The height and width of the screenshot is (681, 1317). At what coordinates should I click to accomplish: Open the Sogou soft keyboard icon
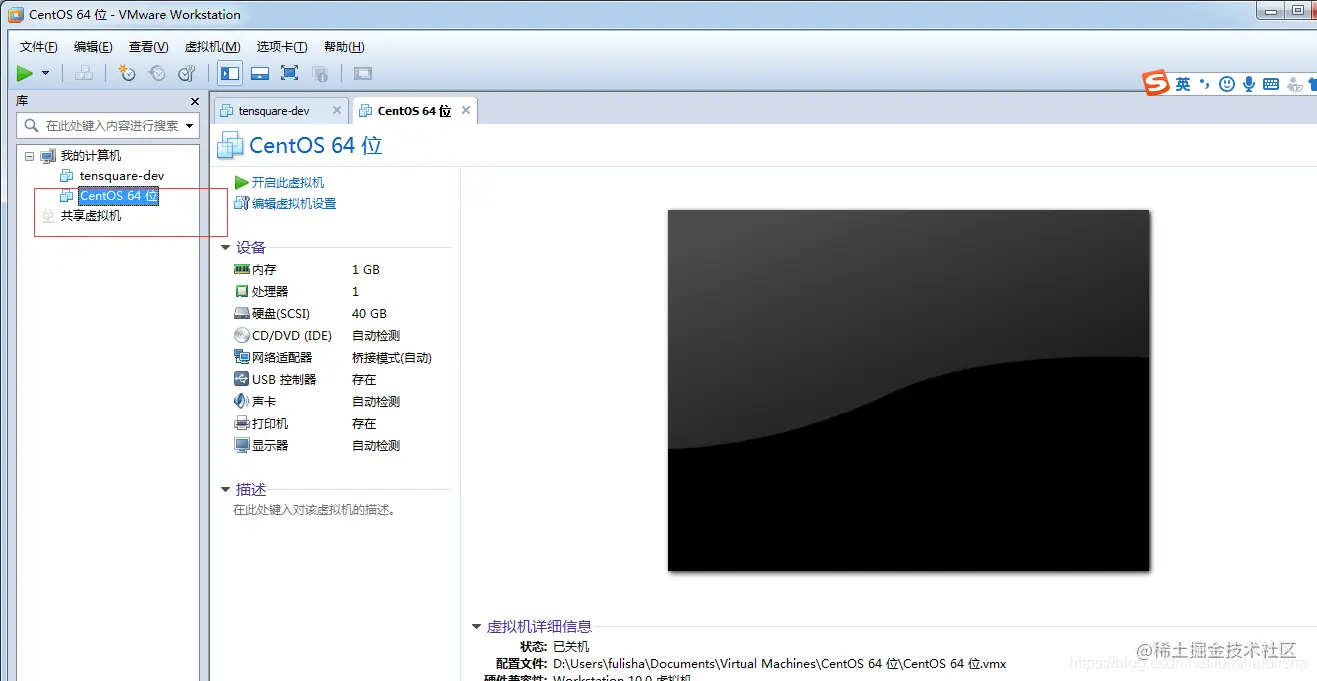click(1271, 85)
